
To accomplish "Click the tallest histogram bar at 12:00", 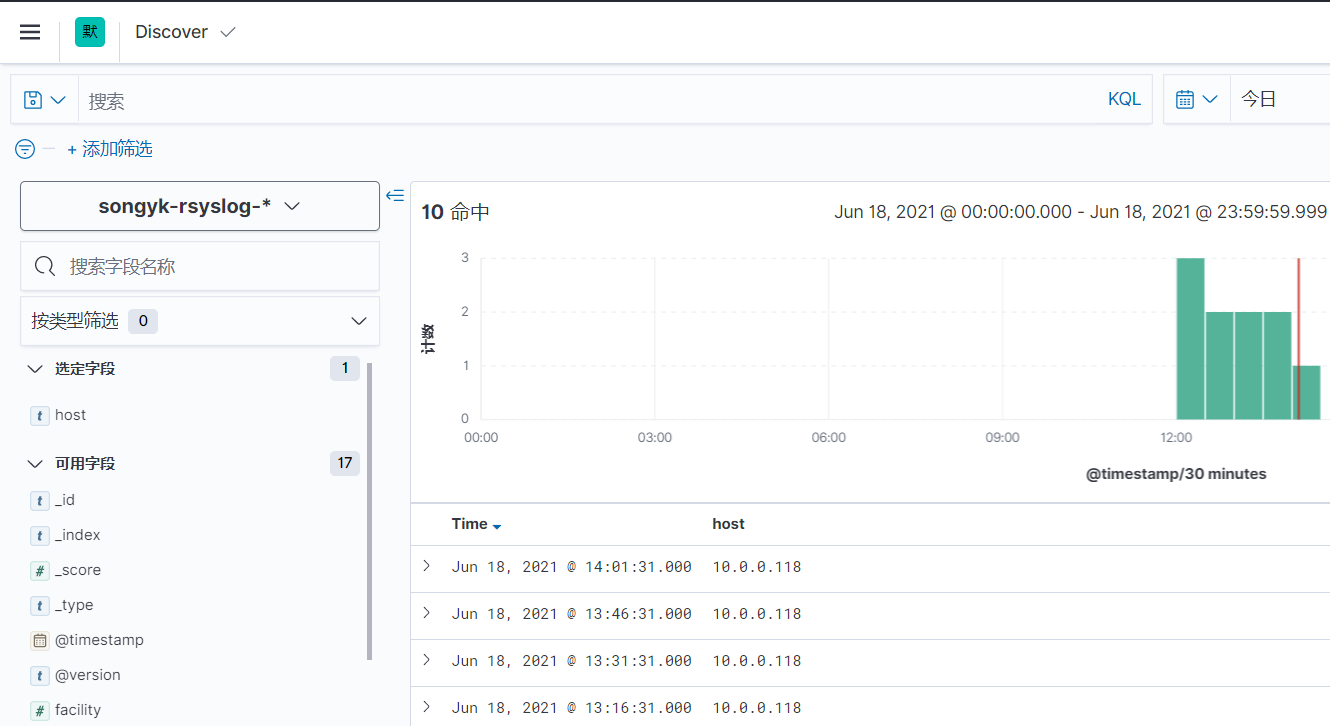I will 1190,339.
